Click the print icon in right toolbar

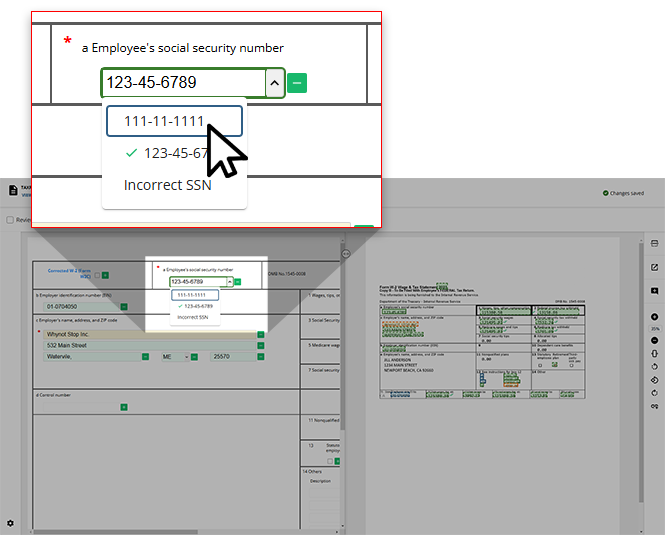[x=654, y=243]
